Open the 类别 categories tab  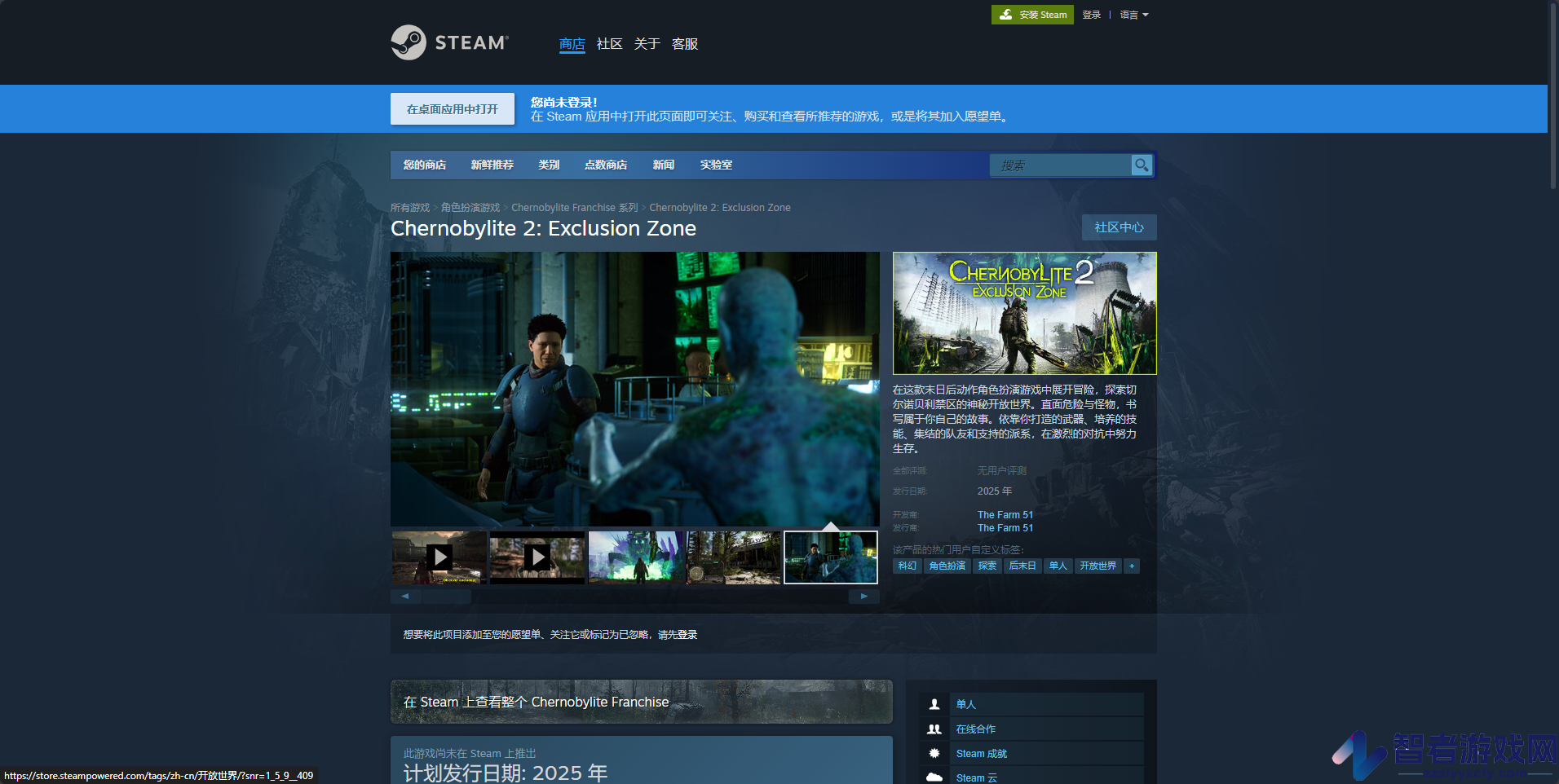point(549,165)
